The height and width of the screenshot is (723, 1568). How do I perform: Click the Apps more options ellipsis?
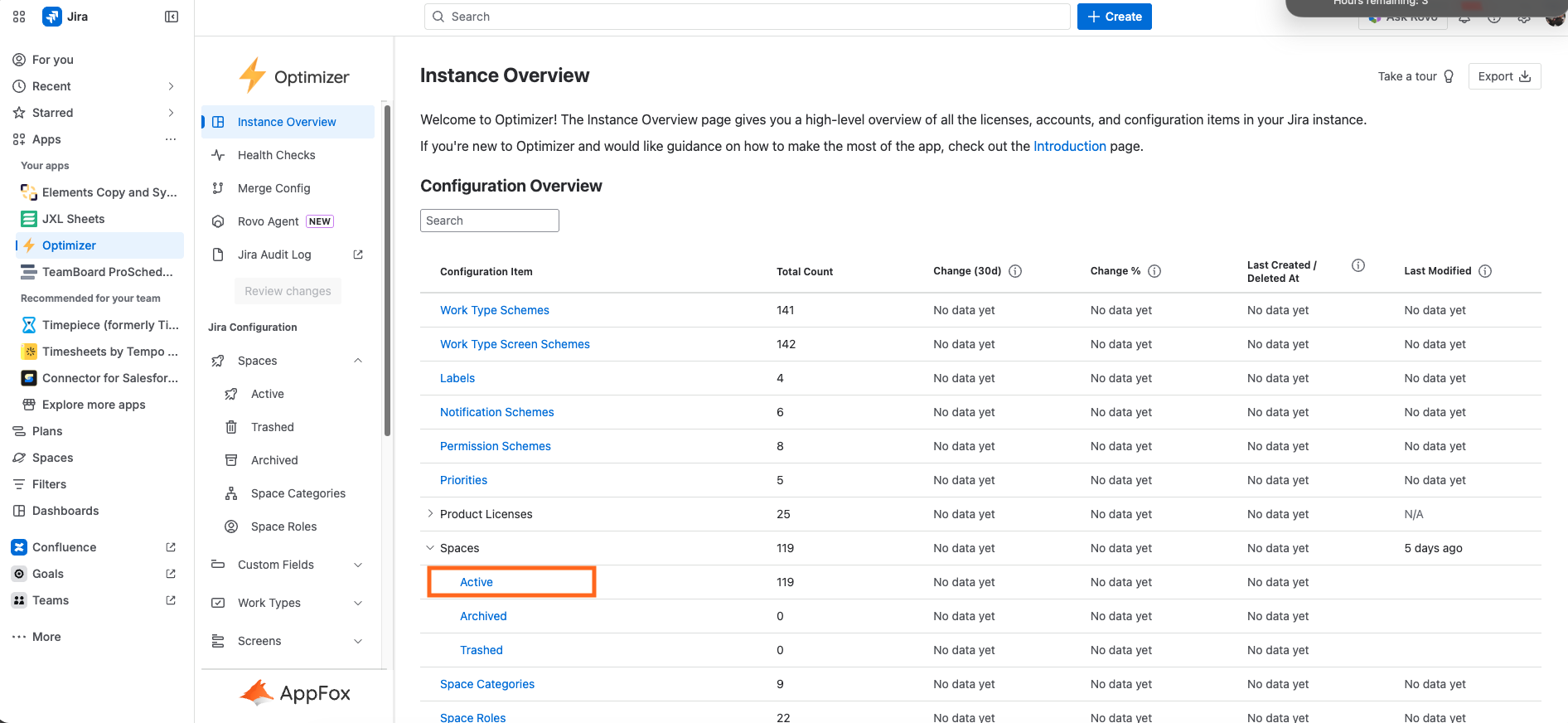[x=171, y=139]
